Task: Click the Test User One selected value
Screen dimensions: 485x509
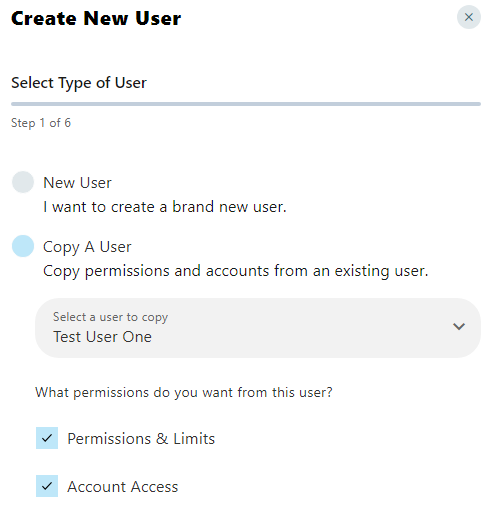Action: 102,337
